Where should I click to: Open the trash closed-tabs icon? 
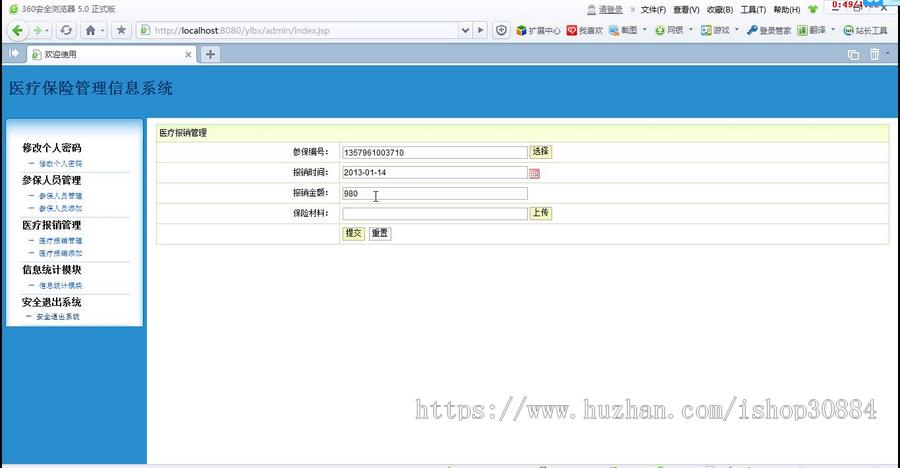click(x=874, y=54)
